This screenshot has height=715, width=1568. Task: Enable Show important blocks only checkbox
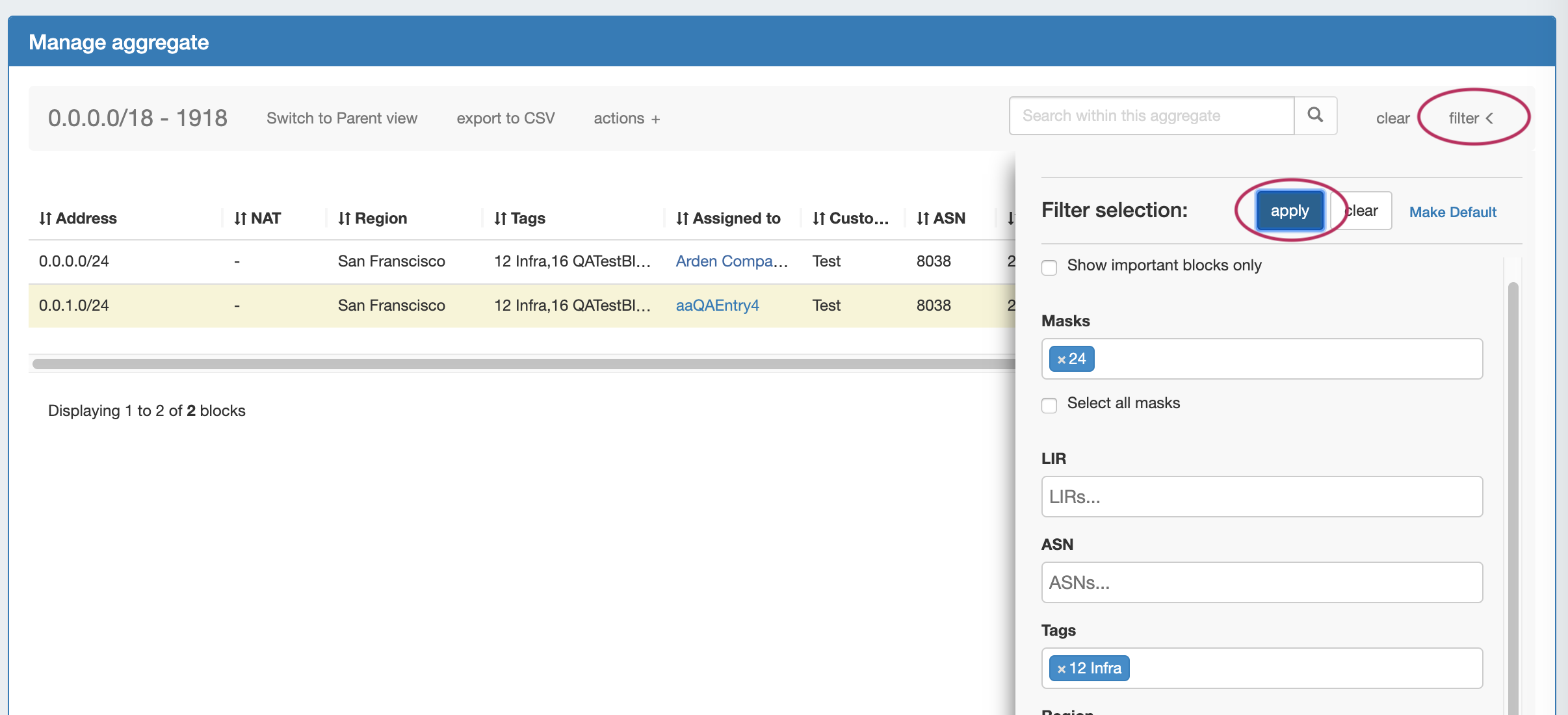[1049, 267]
